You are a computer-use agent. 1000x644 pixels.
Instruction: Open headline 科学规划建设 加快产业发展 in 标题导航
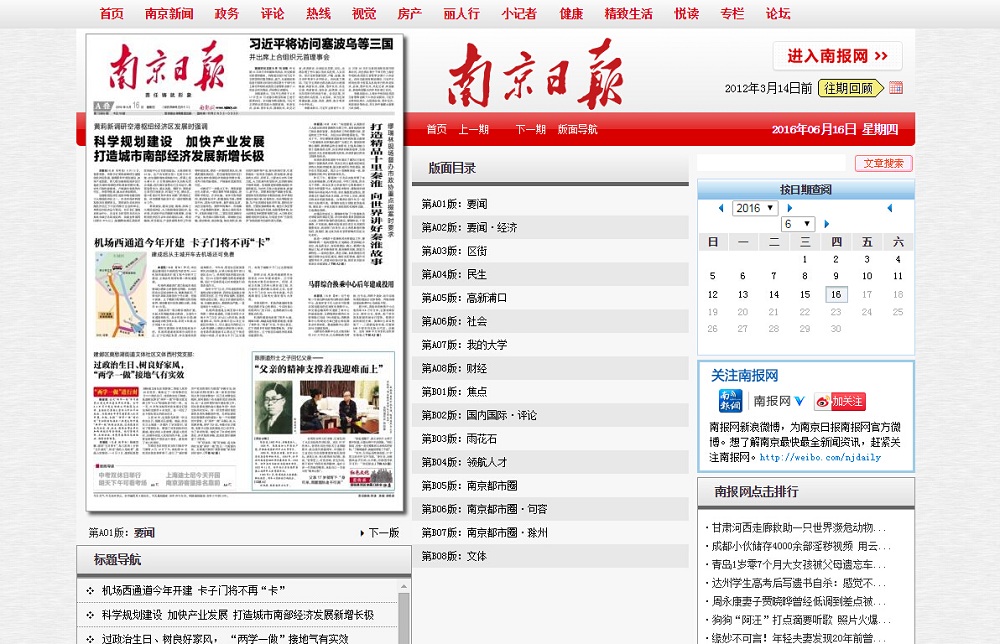238,615
